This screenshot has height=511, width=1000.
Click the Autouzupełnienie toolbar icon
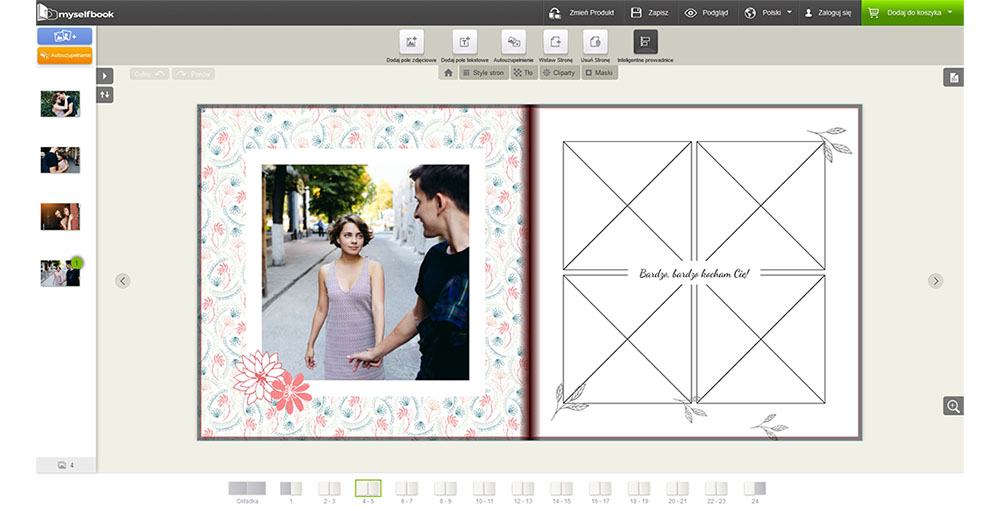512,42
